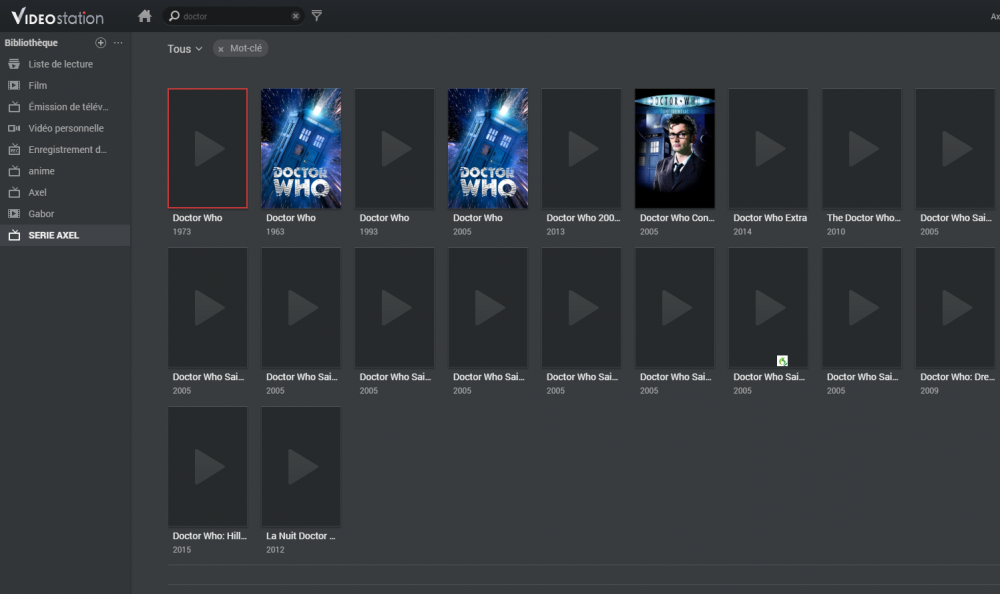
Task: Open the library more options ellipsis
Action: (x=118, y=43)
